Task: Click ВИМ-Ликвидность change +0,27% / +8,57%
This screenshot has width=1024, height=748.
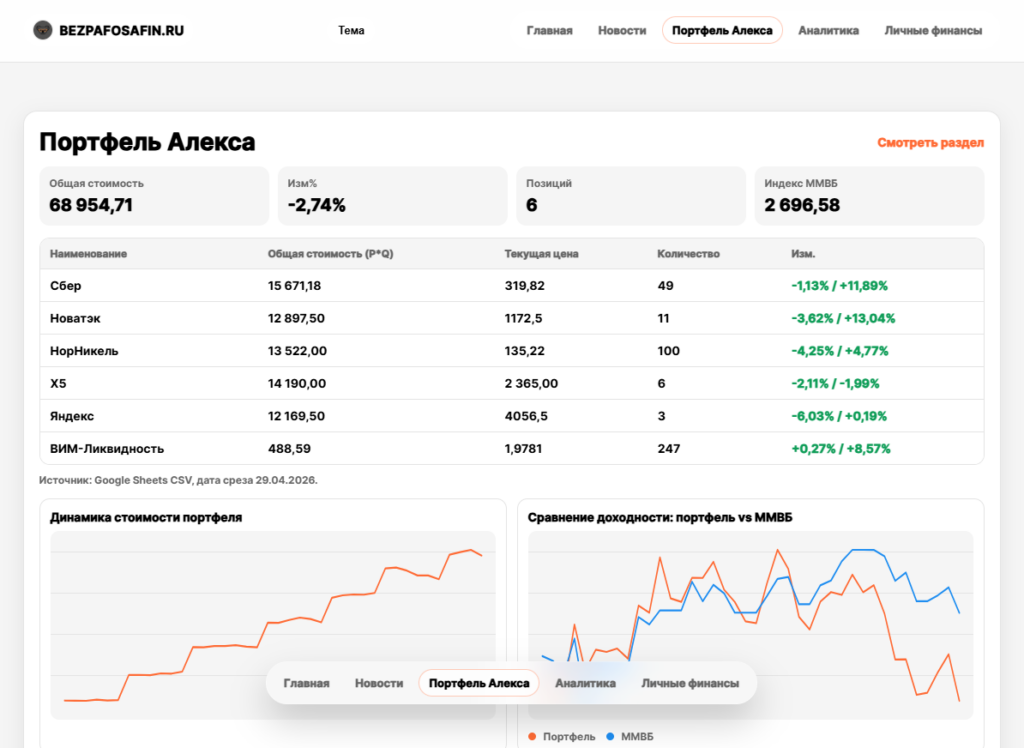Action: [841, 449]
